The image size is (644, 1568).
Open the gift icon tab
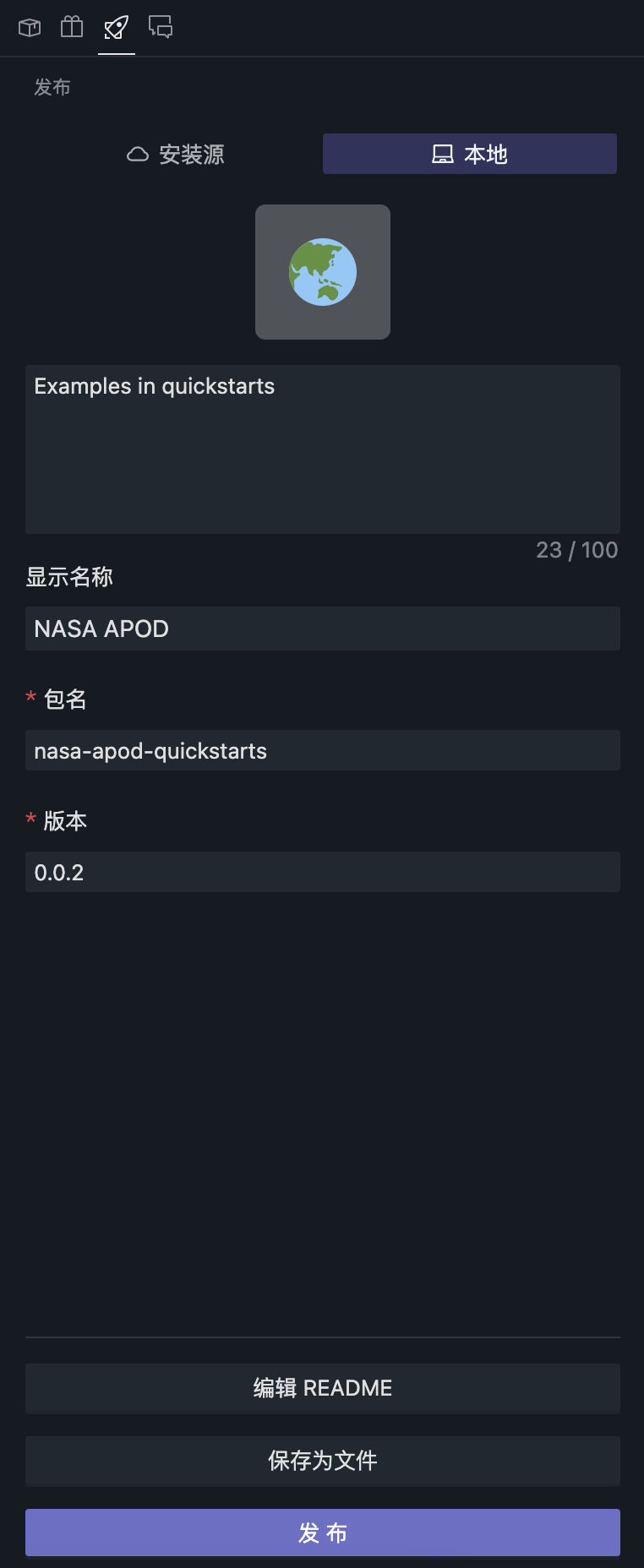coord(72,28)
